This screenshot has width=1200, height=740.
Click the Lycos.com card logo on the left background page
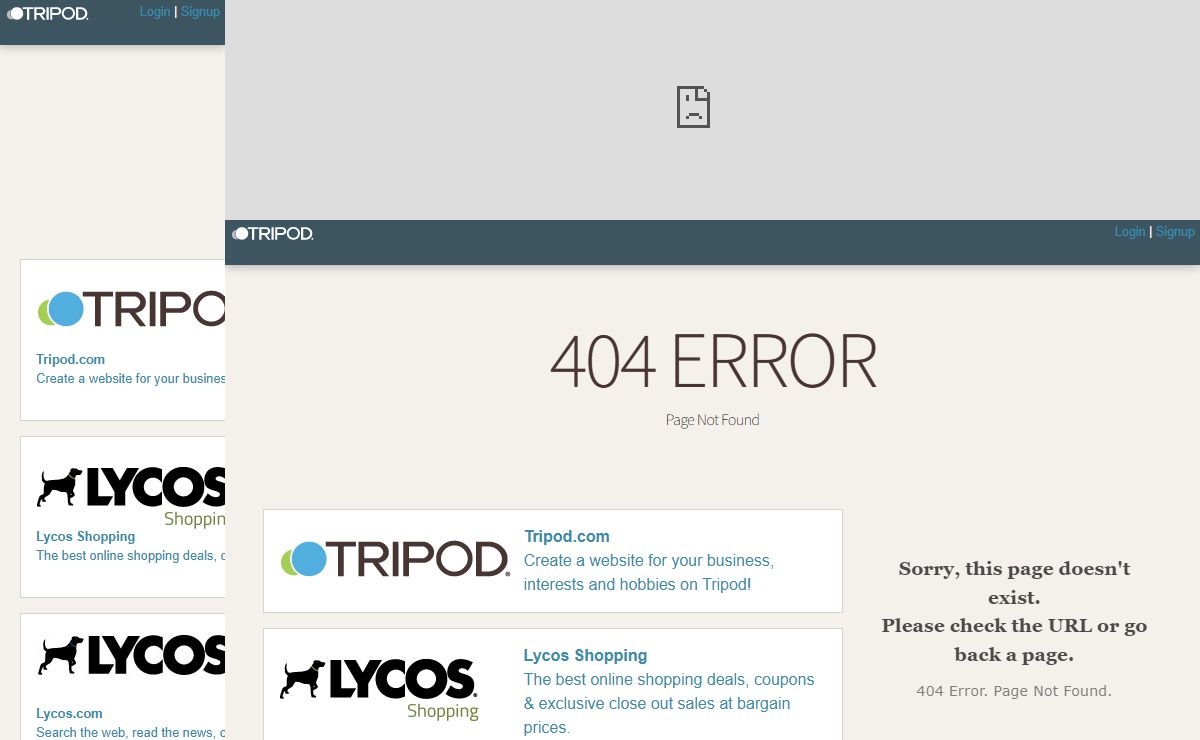(131, 655)
